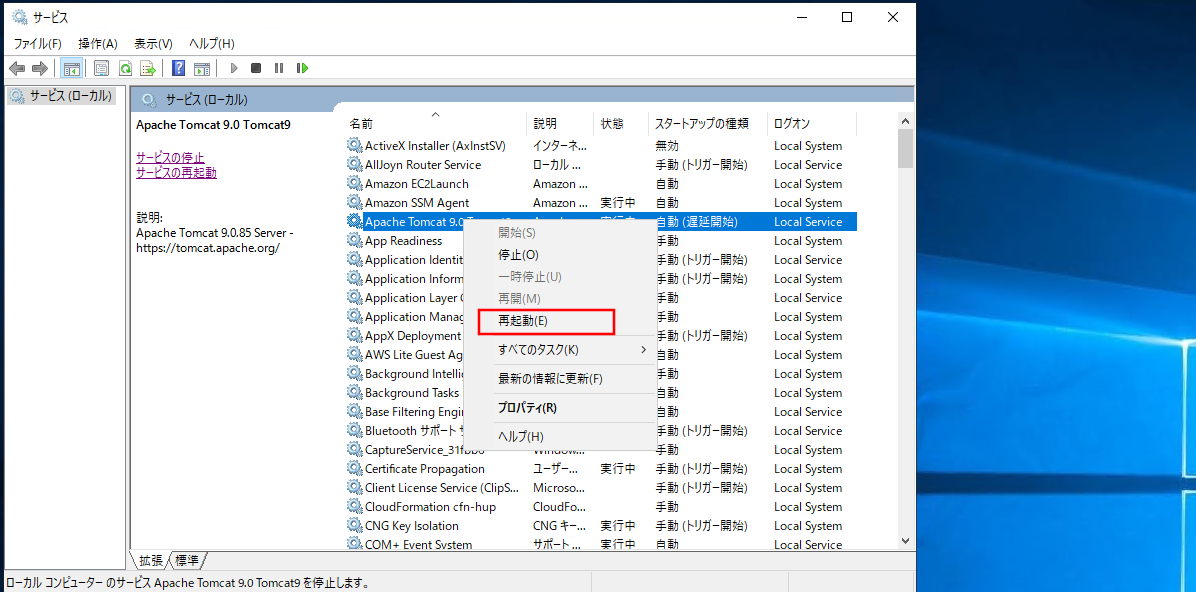
Task: Sort by スタートアップの種類 column header
Action: coord(701,124)
